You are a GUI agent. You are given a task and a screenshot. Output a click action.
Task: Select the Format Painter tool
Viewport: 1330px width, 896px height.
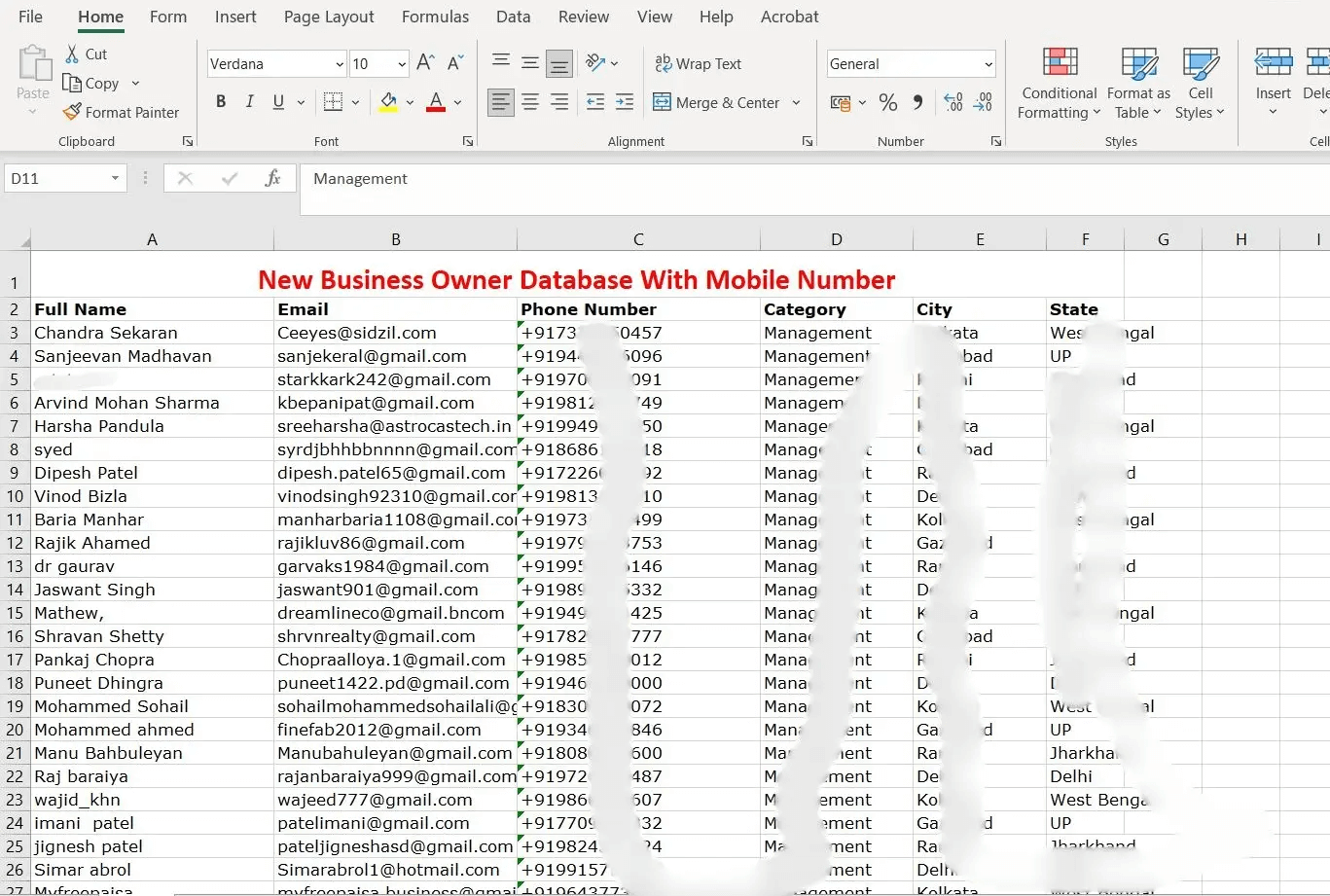point(121,112)
